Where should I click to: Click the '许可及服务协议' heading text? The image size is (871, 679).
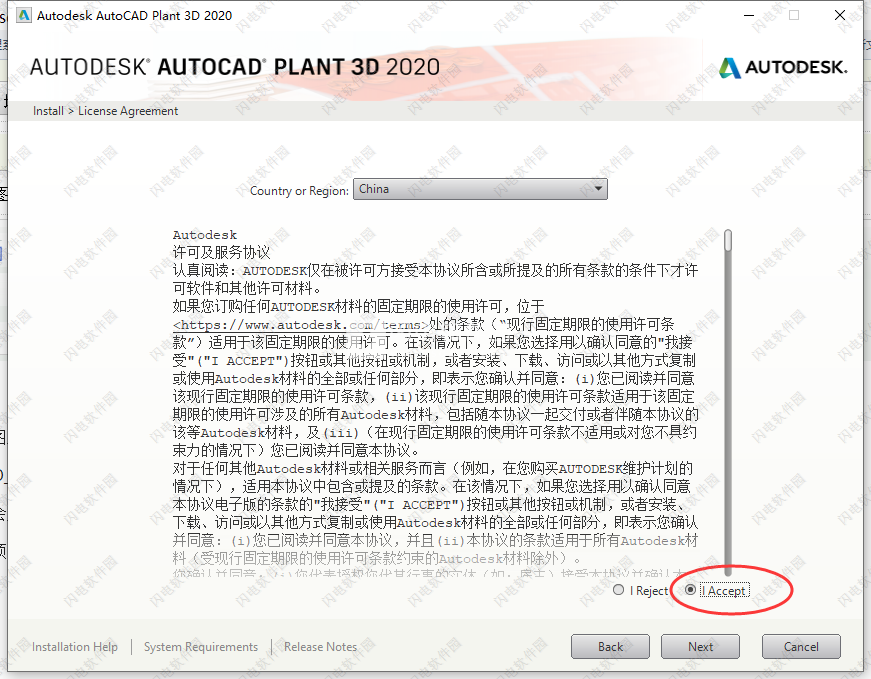point(221,252)
